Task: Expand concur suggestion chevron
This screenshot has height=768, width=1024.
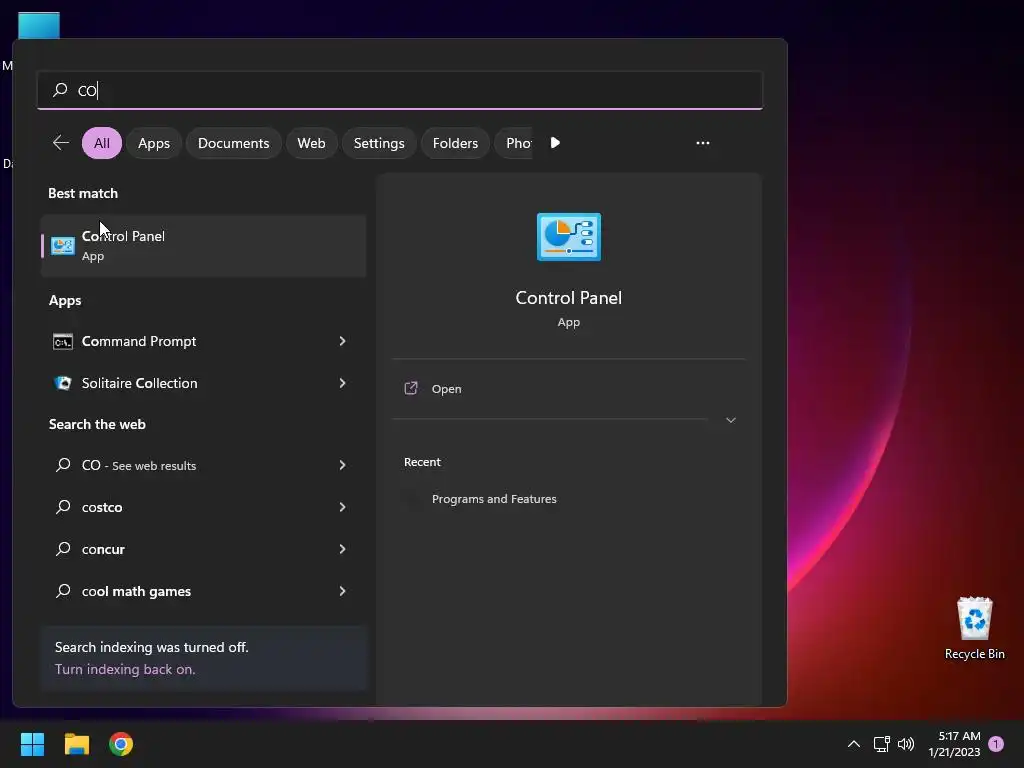Action: [342, 549]
